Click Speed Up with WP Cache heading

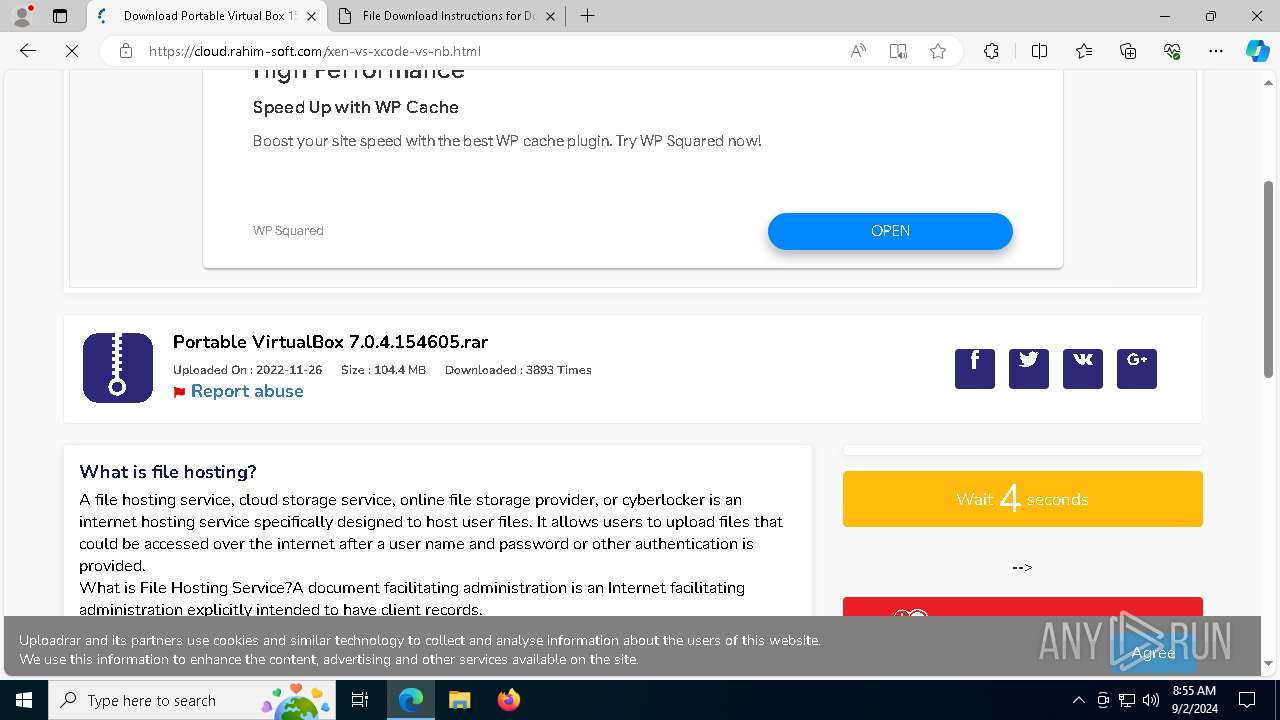tap(356, 107)
